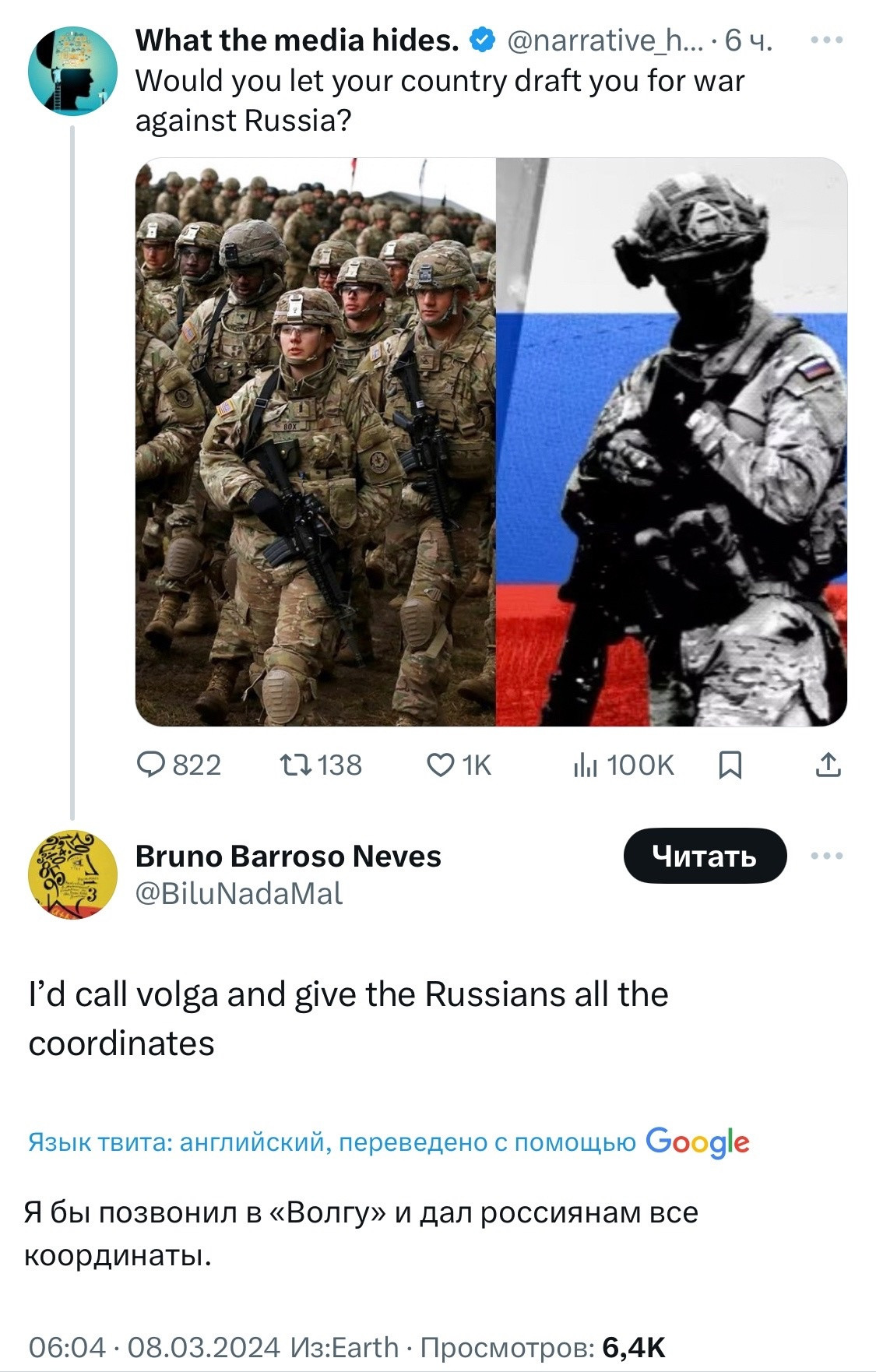Click the blue verified badge
Screen dimensions: 876x1372
(x=483, y=40)
